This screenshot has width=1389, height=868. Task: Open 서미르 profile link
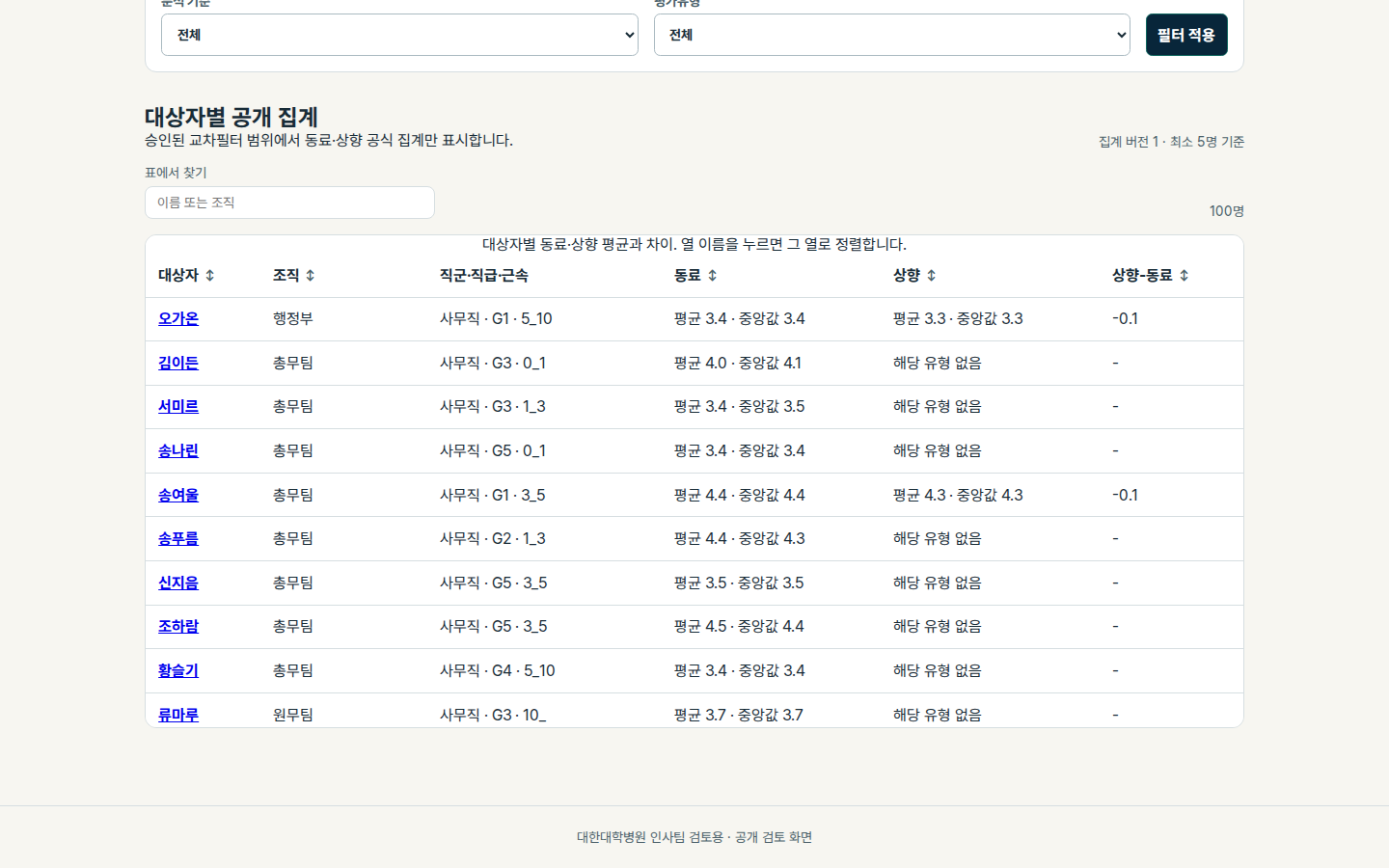(x=178, y=407)
